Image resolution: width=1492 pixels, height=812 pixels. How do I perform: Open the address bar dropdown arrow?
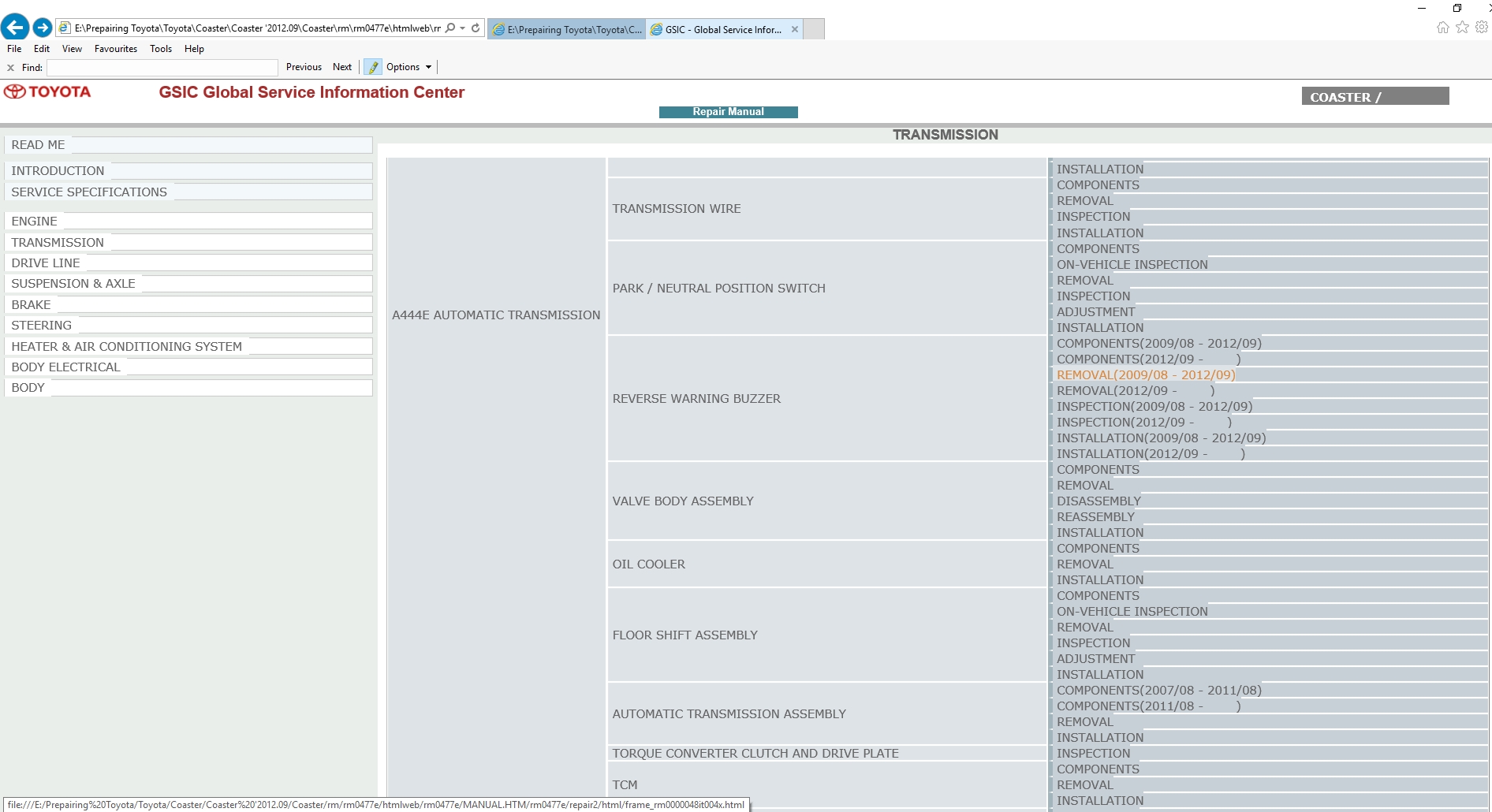tap(462, 28)
